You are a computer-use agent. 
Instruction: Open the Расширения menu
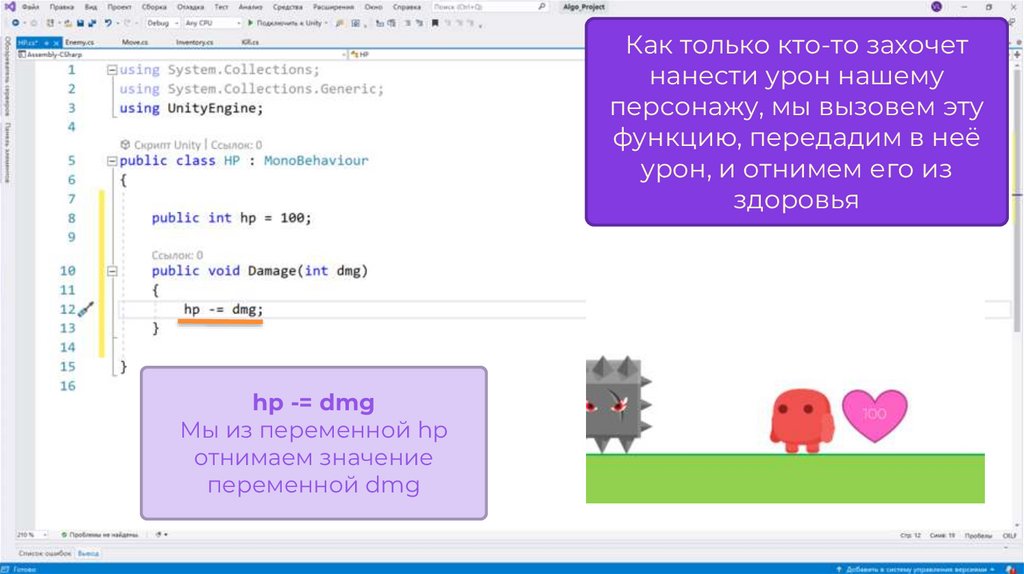tap(333, 7)
